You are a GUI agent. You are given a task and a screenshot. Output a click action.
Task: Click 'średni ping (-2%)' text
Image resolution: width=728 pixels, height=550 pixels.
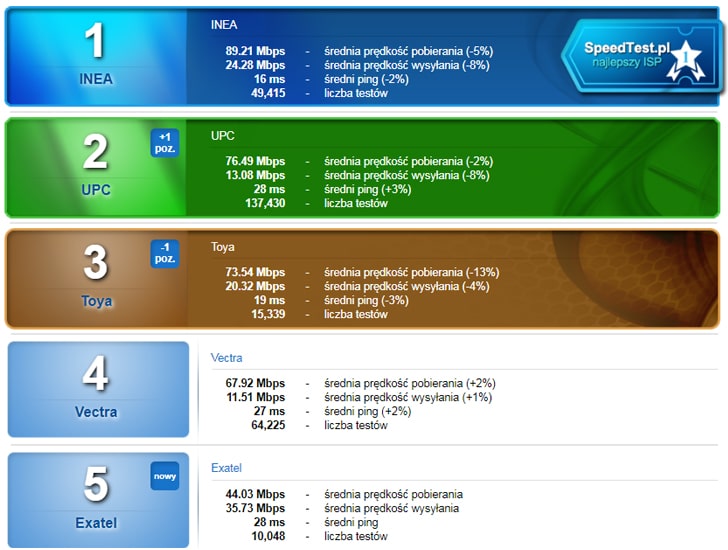click(366, 79)
